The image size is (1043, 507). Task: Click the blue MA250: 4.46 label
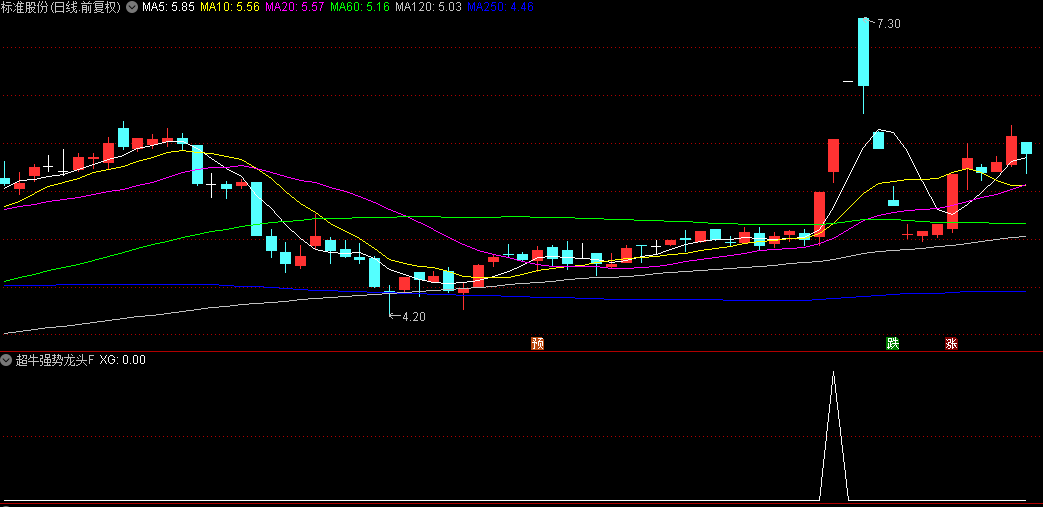(x=500, y=7)
